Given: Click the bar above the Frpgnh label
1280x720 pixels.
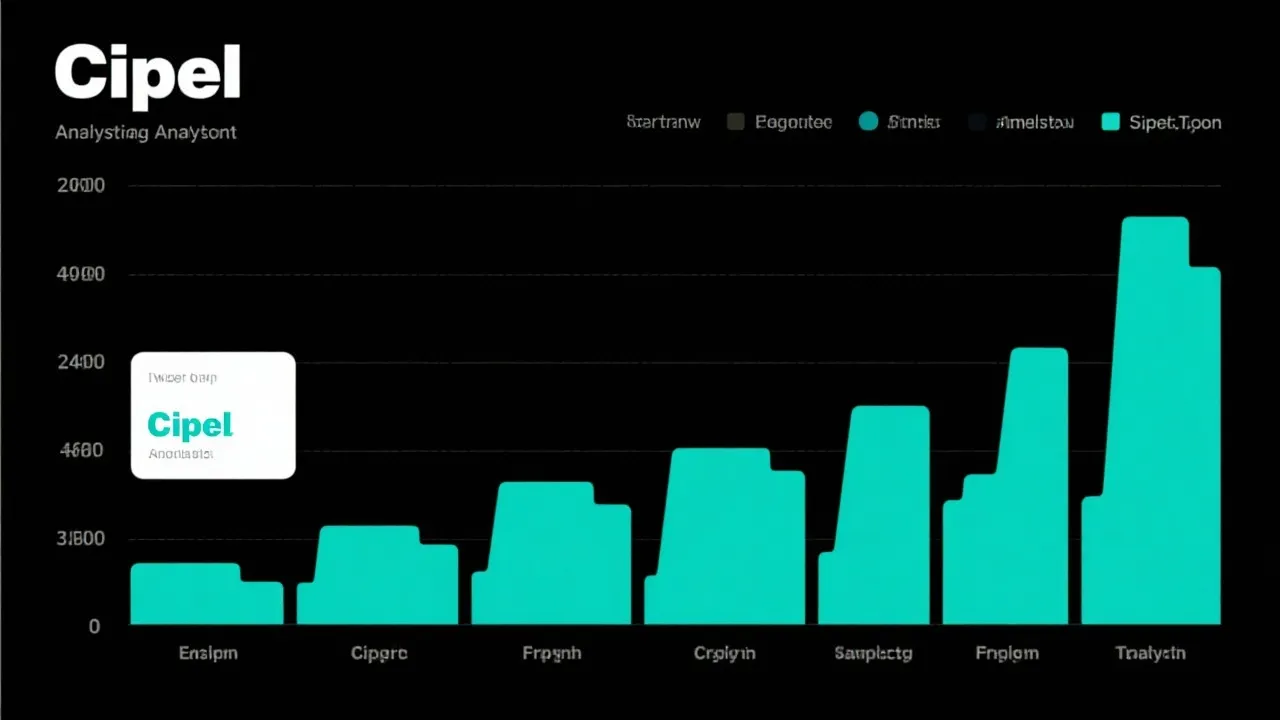Looking at the screenshot, I should point(550,555).
